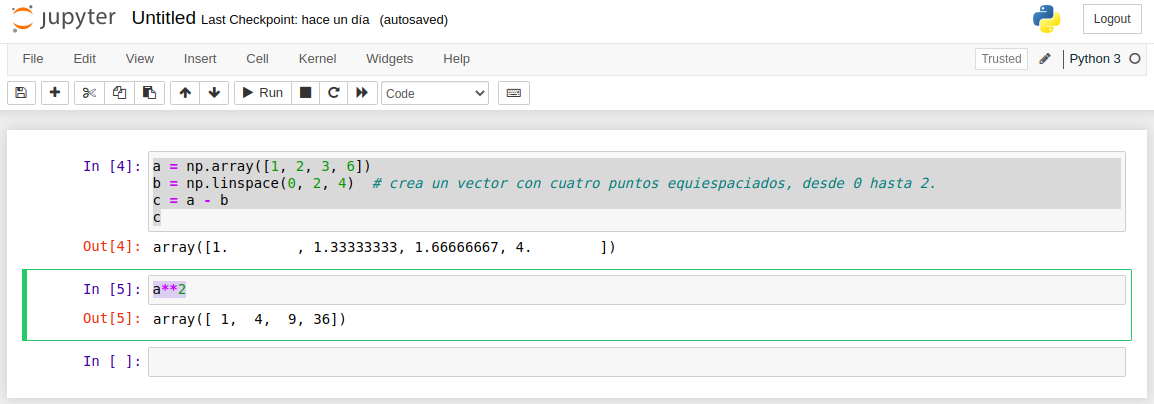
Task: Expand the Widgets menu
Action: [389, 59]
